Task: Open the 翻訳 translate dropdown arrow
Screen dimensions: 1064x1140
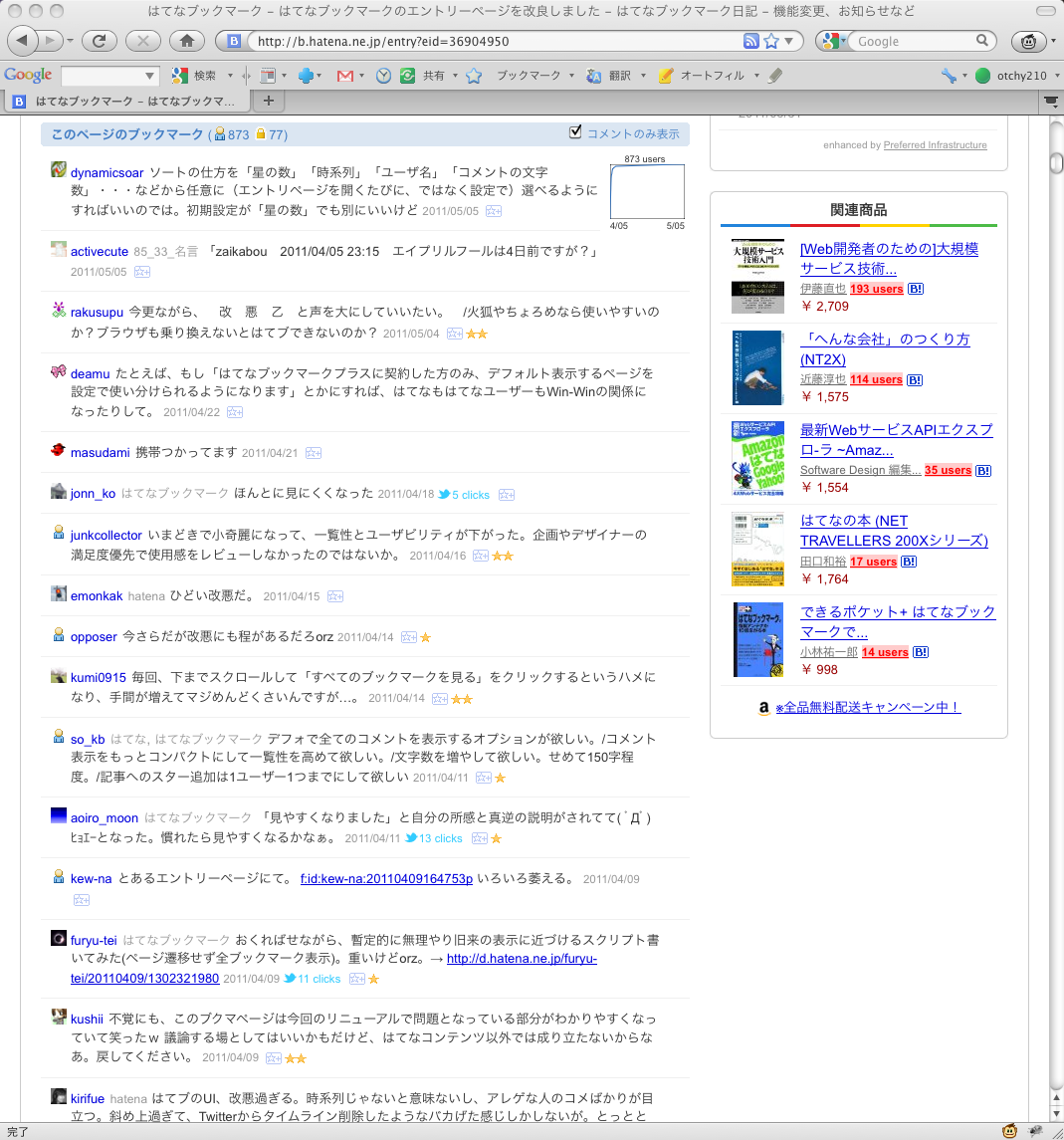Action: point(643,76)
